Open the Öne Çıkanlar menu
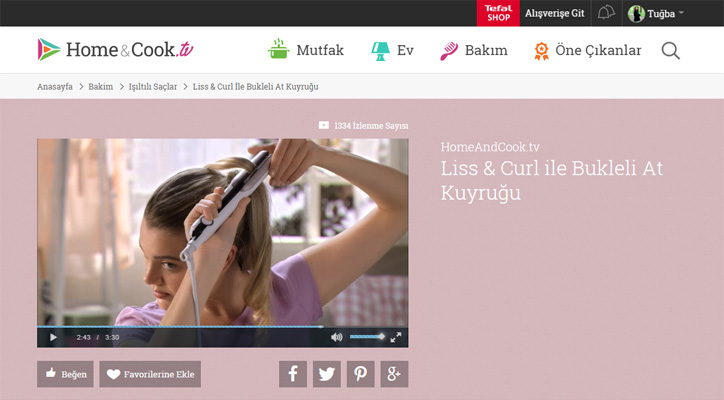 (x=598, y=50)
